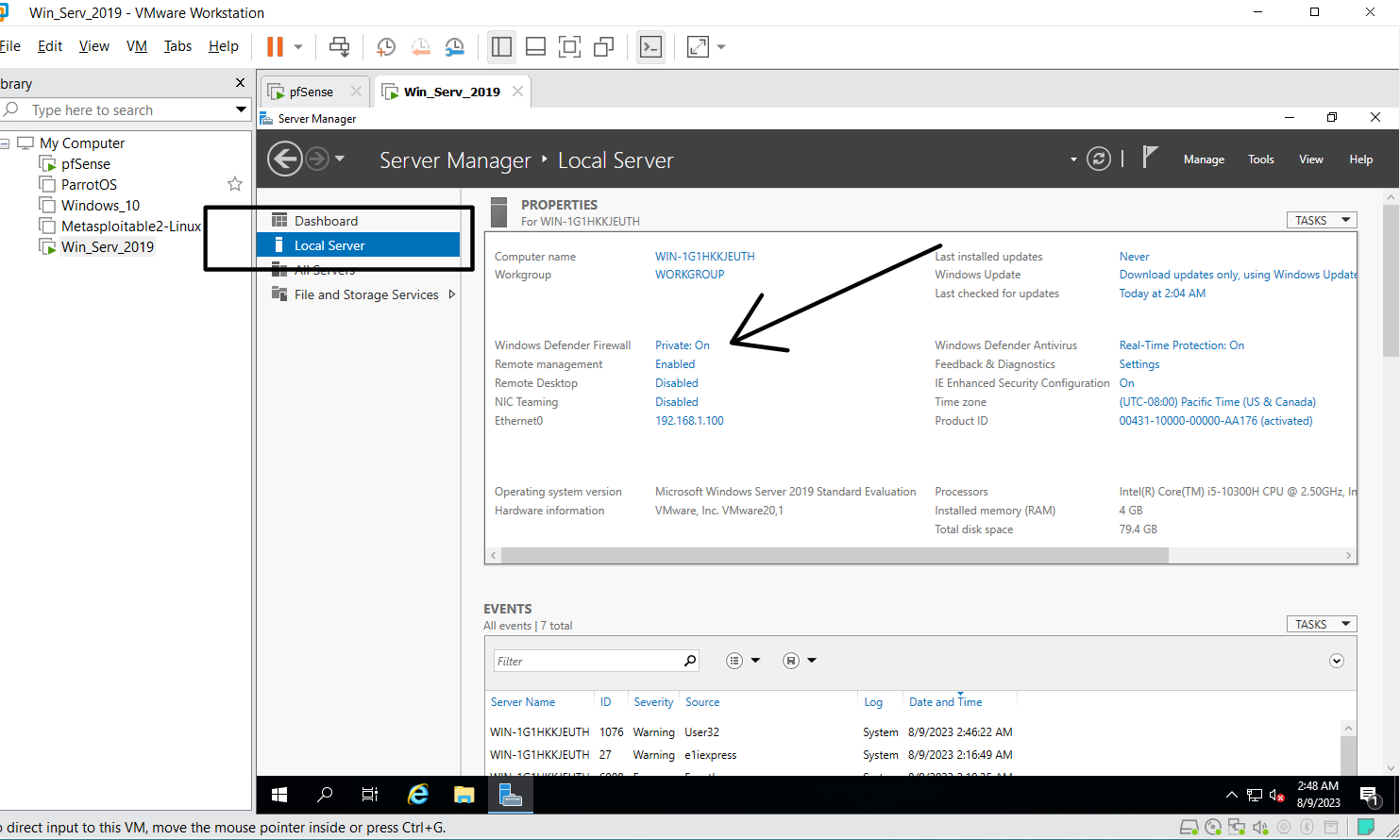The width and height of the screenshot is (1400, 840).
Task: Click Server Manager forward arrow
Action: [317, 159]
